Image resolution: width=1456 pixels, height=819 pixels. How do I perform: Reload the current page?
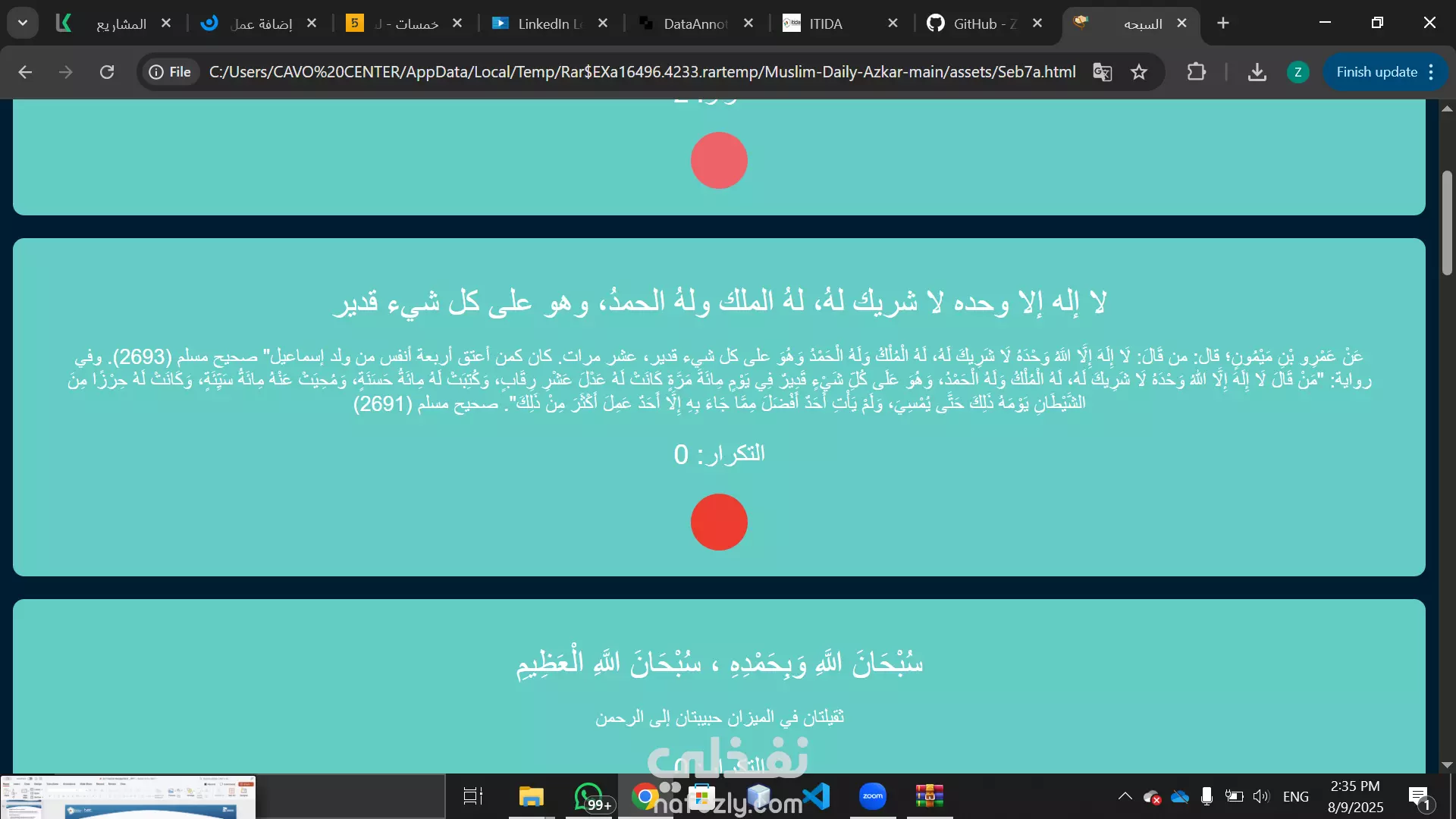[x=107, y=72]
